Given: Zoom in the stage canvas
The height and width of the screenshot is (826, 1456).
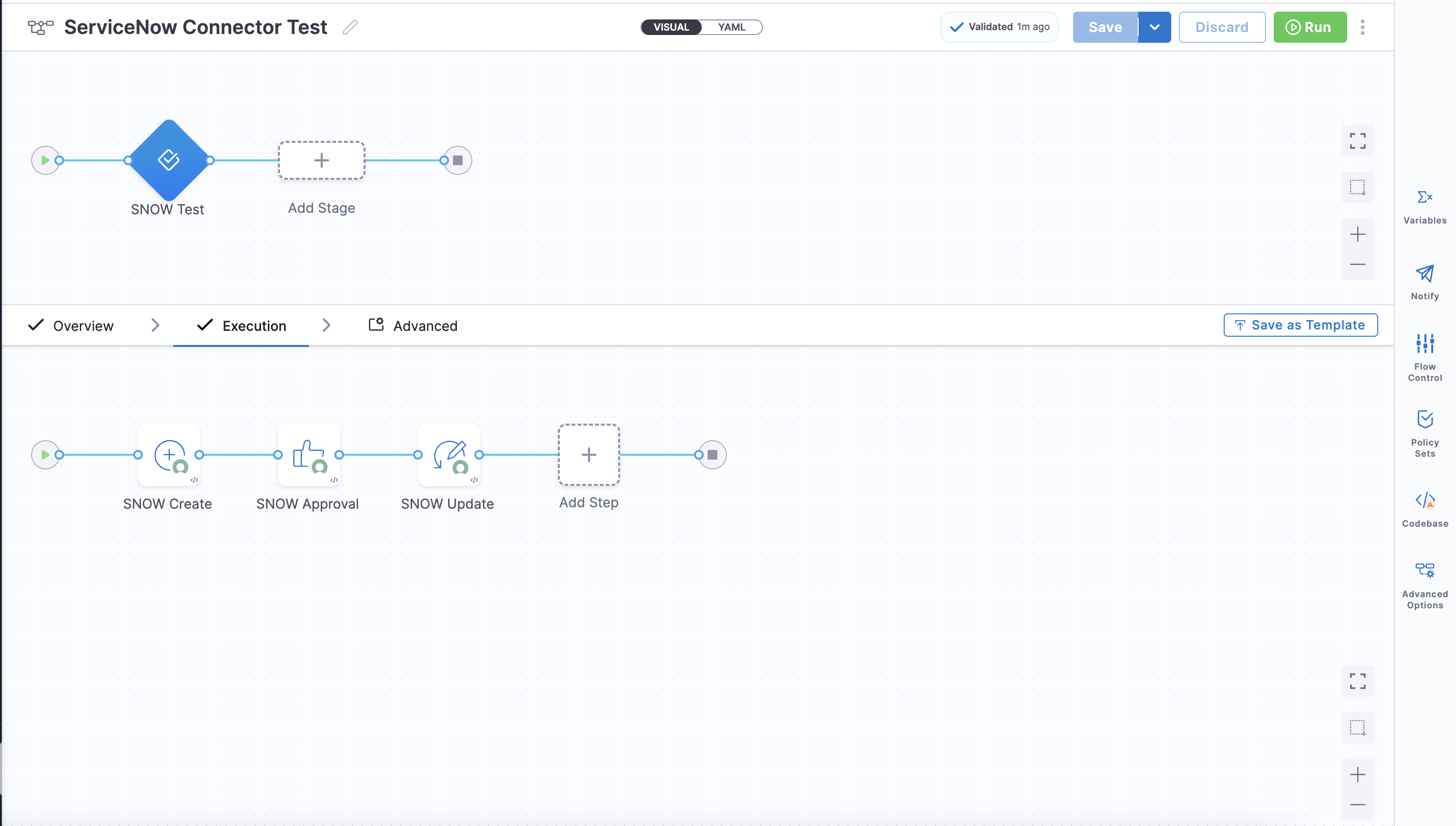Looking at the screenshot, I should (1357, 234).
